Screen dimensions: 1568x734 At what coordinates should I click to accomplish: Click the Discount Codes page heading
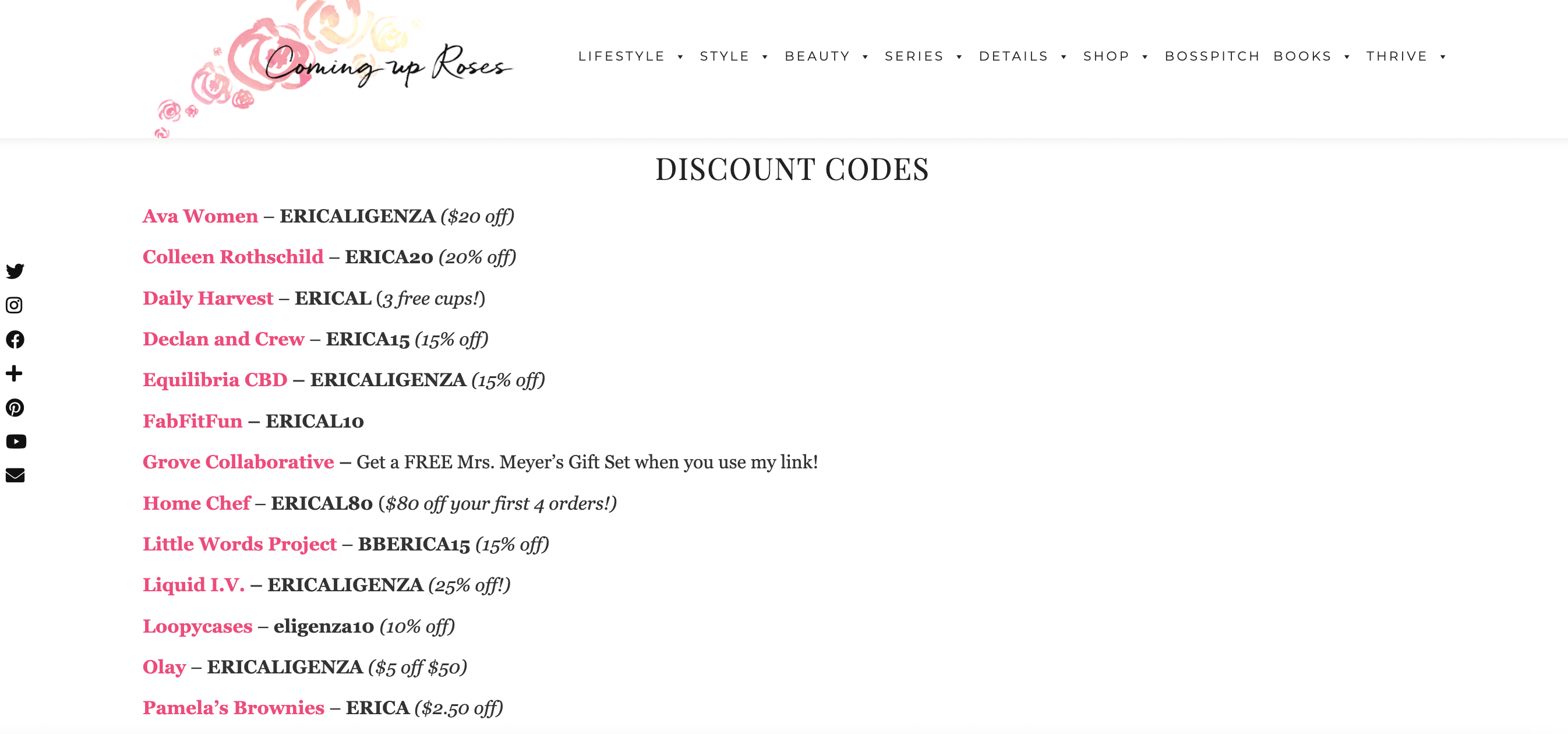click(792, 169)
